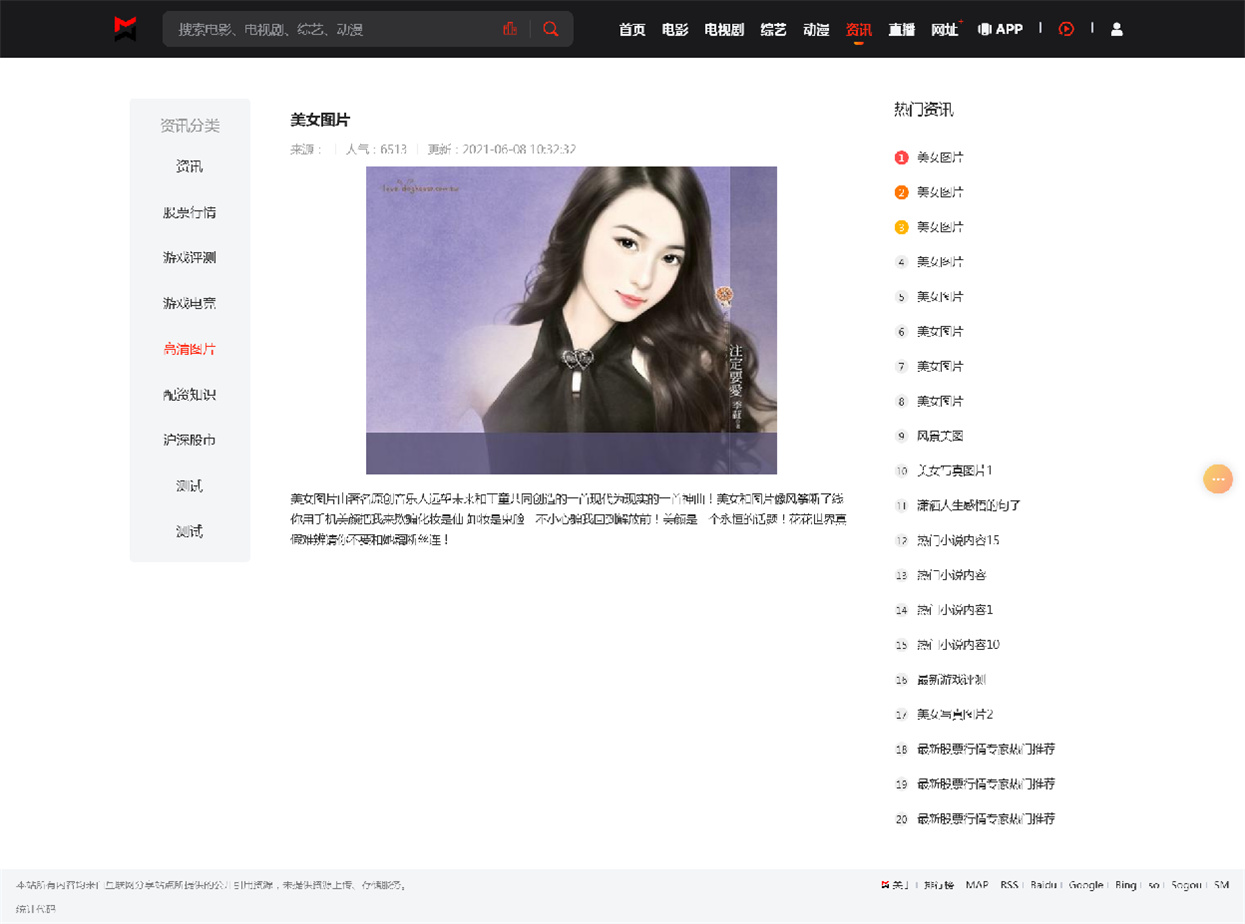
Task: Click the 人气:6513 popularity count
Action: 376,149
